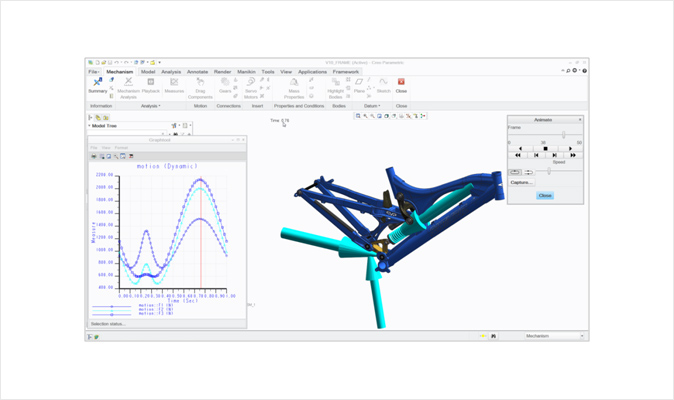
Task: Expand the Datum group dropdown
Action: [372, 106]
